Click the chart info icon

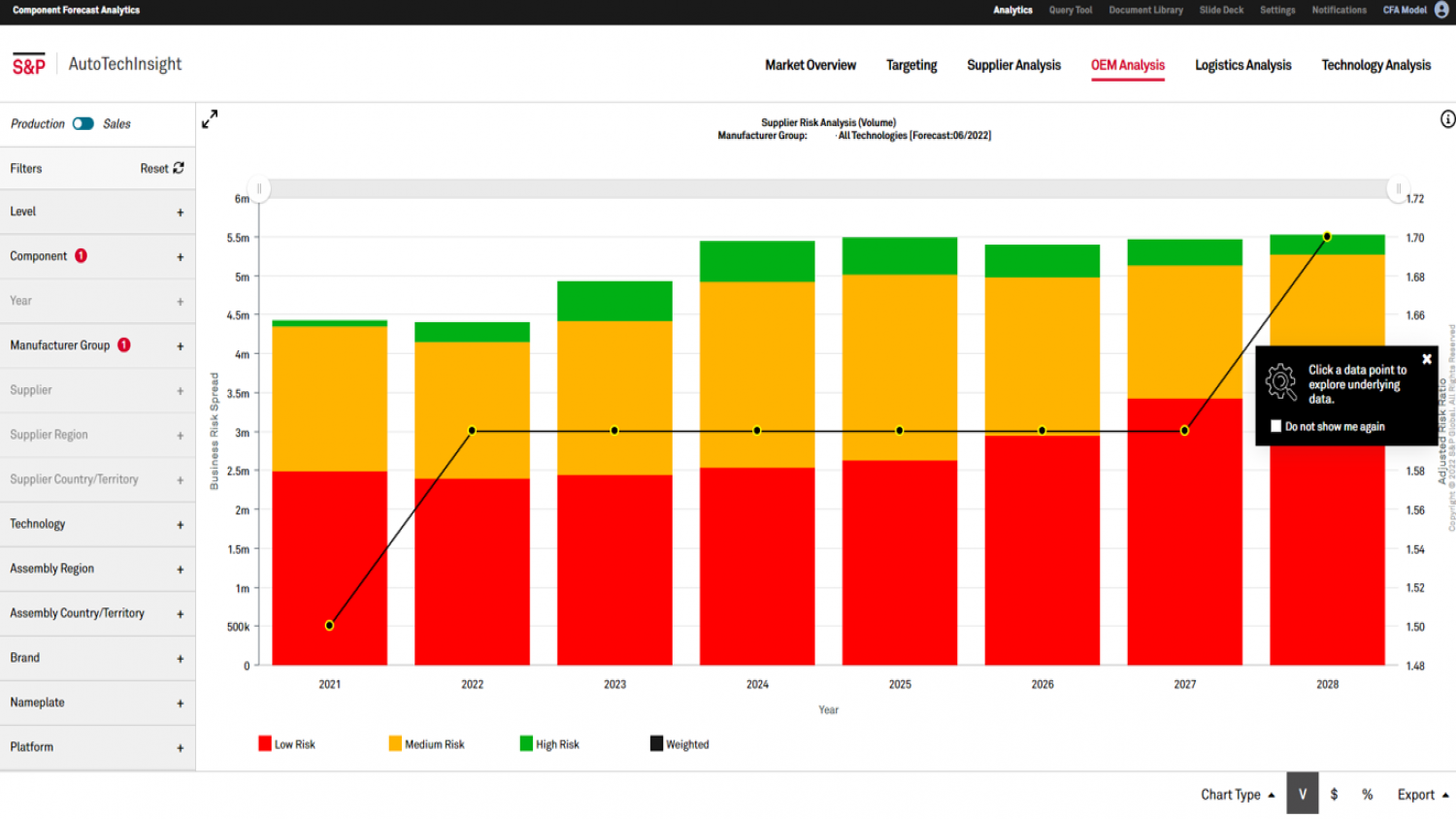pos(1447,119)
